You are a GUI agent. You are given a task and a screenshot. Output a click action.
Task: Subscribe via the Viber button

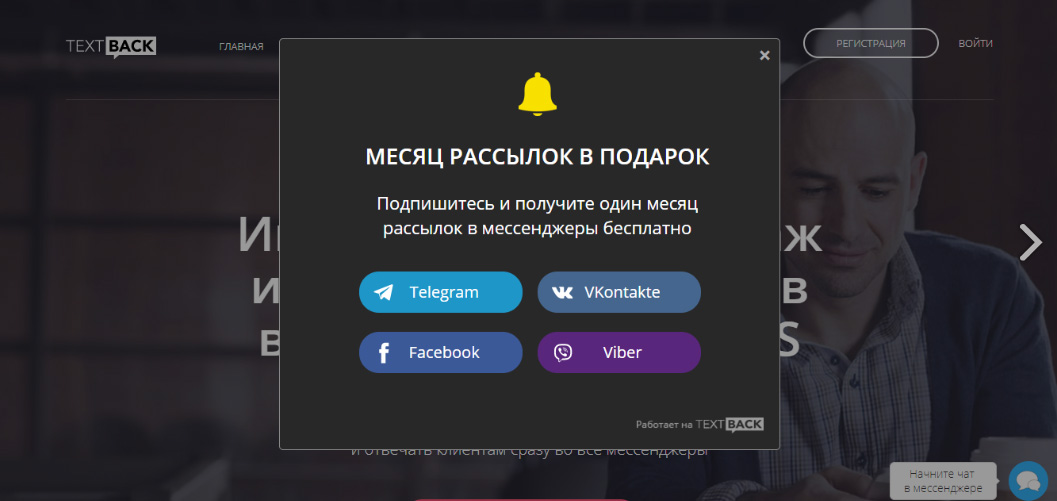point(619,352)
